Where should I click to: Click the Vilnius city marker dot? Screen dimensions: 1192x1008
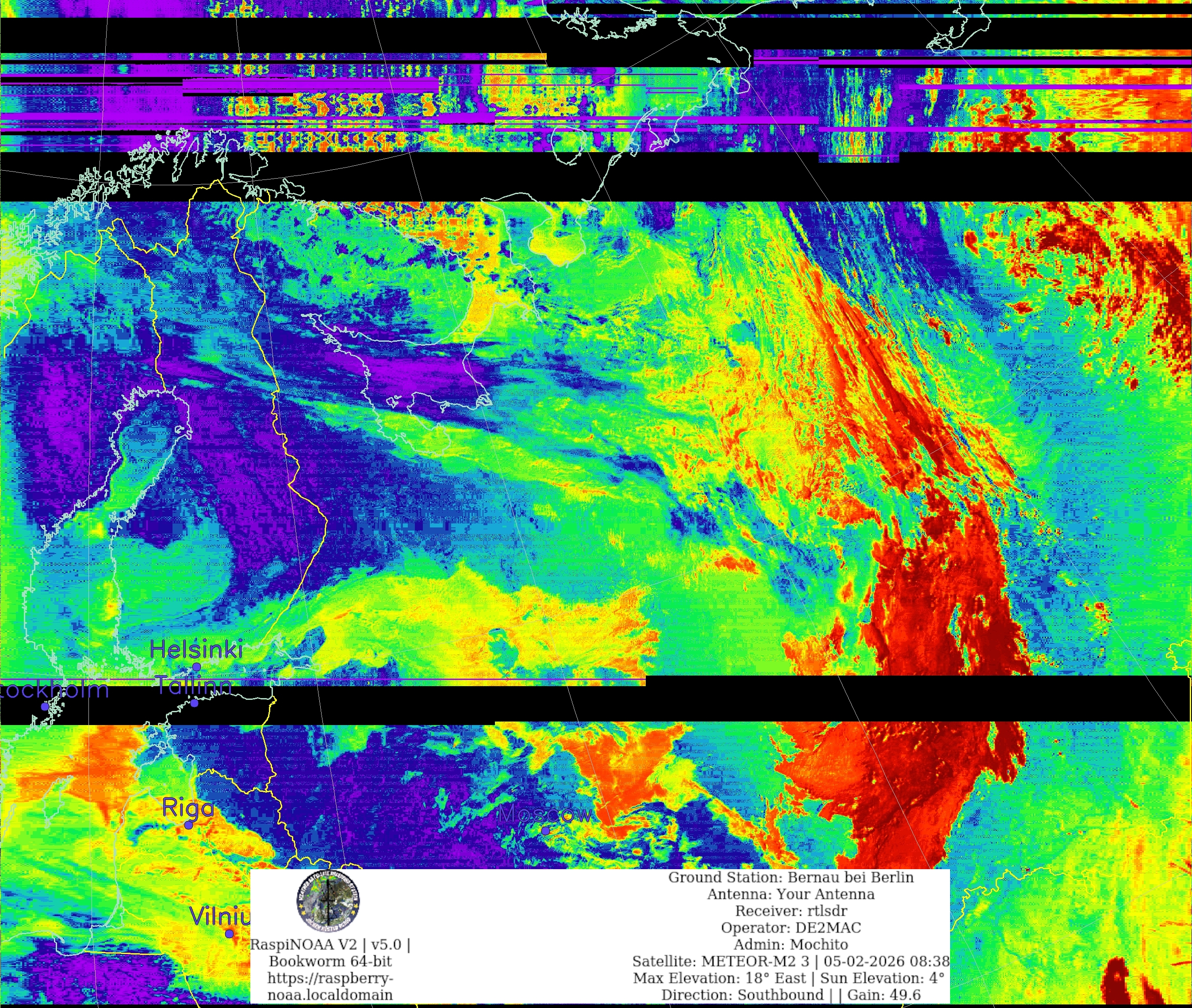tap(229, 934)
